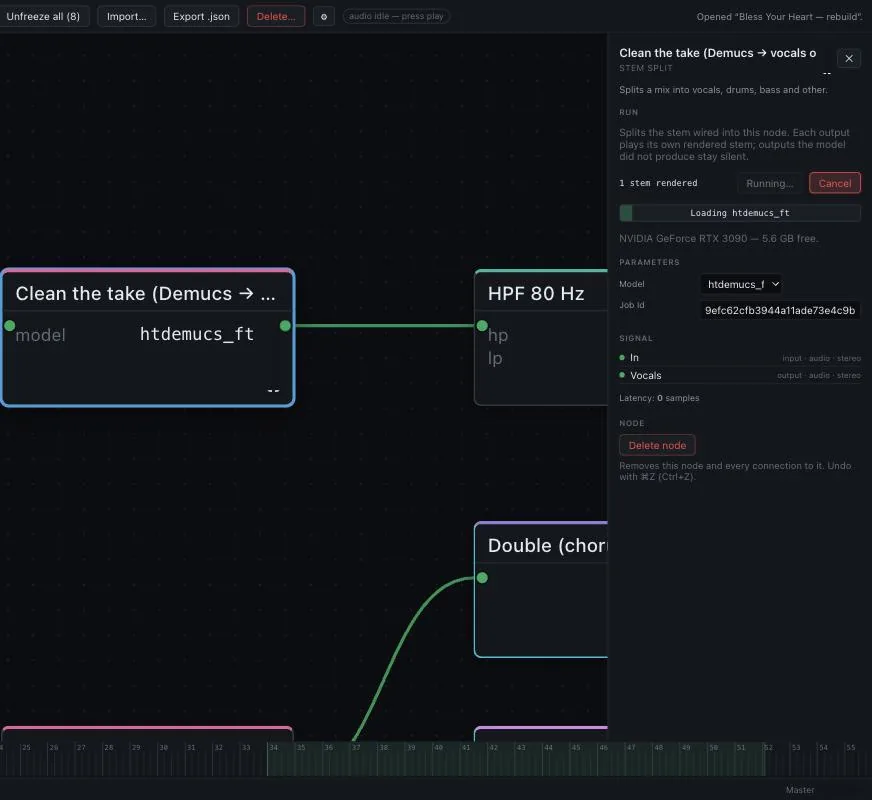The height and width of the screenshot is (800, 872).
Task: Click the audio idle — press play pill
Action: click(x=396, y=16)
